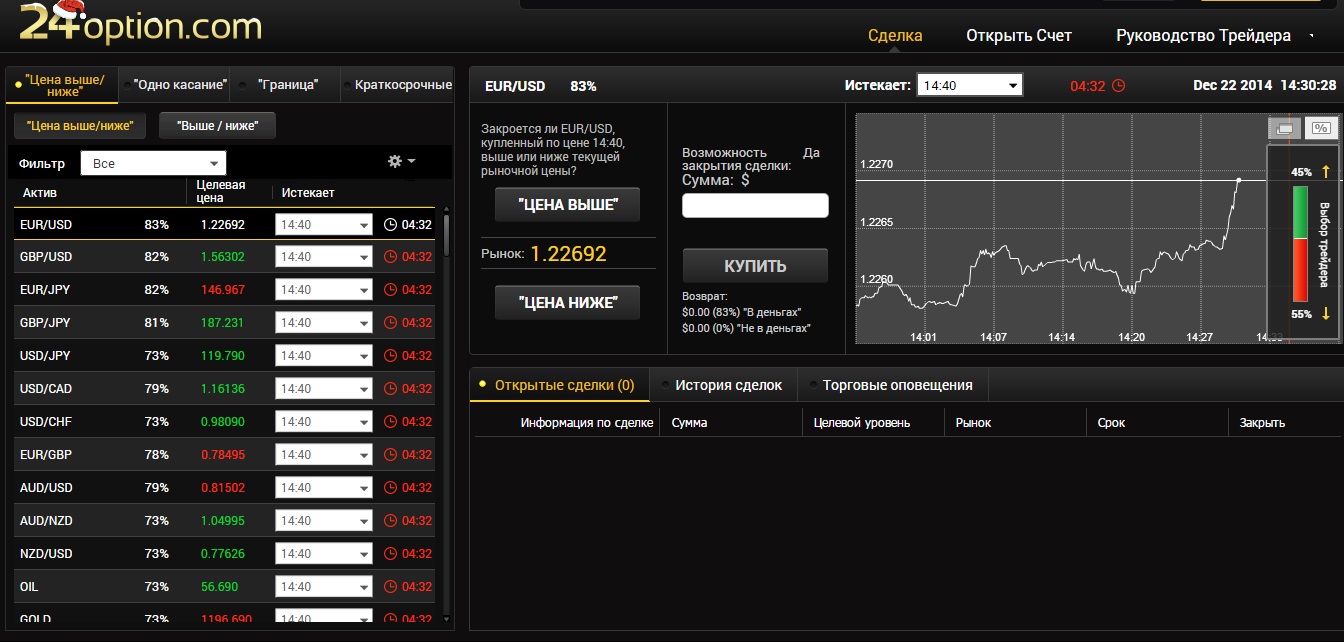Switch to "Краткосрочные" option type

click(x=402, y=85)
